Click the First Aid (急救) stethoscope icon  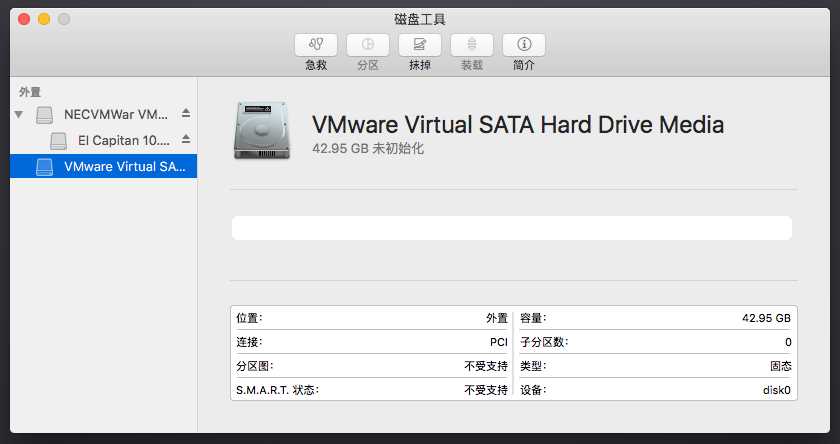(316, 44)
